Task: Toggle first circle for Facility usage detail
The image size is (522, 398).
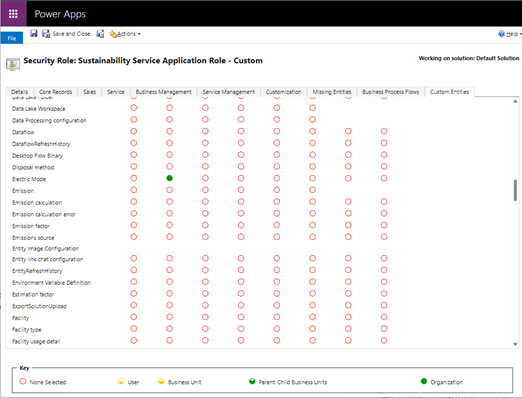Action: click(134, 341)
